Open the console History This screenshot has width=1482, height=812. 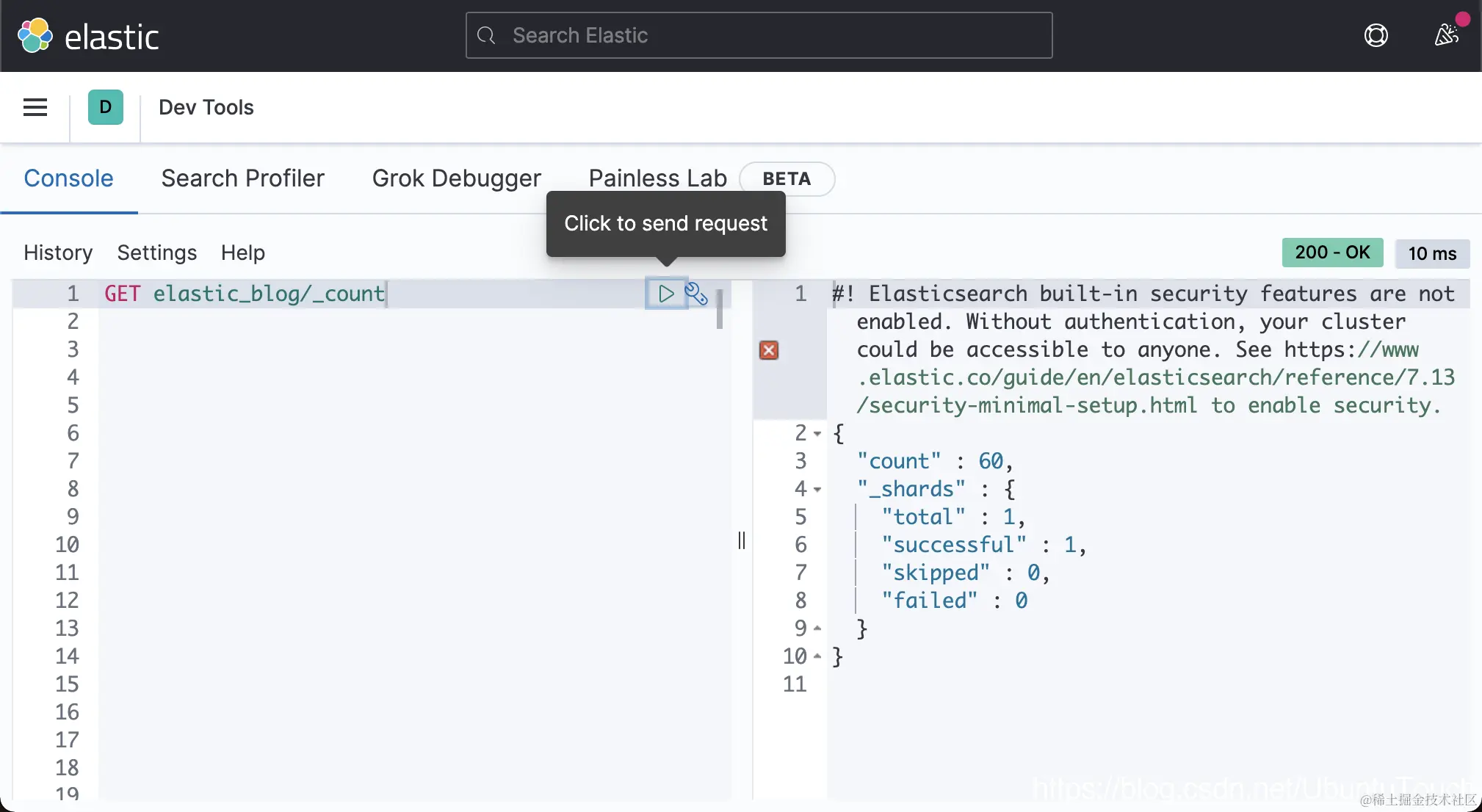coord(58,253)
